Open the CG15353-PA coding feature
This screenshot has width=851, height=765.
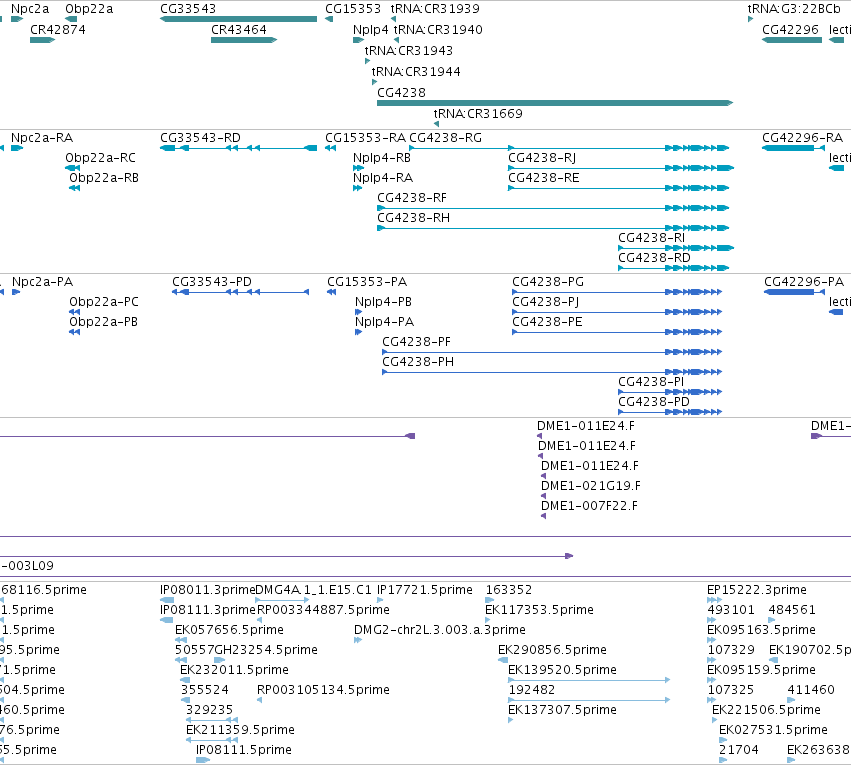click(331, 292)
